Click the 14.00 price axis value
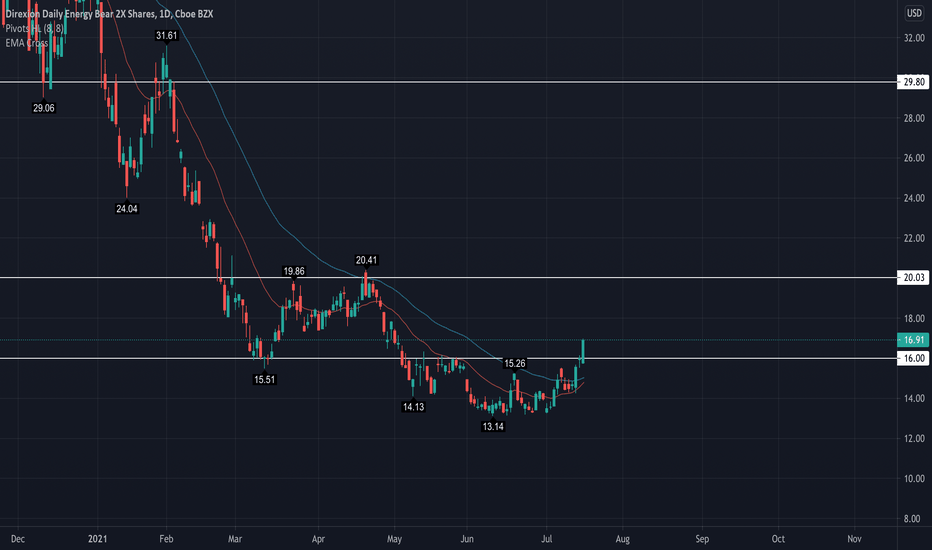Screen dimensions: 932x550 click(x=914, y=398)
